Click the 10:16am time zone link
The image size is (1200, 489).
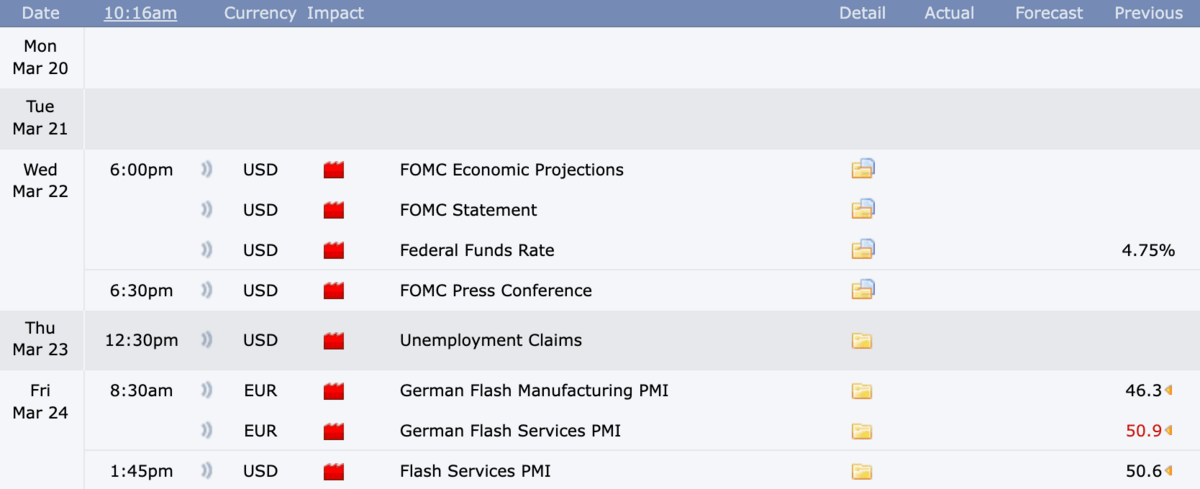[x=140, y=13]
